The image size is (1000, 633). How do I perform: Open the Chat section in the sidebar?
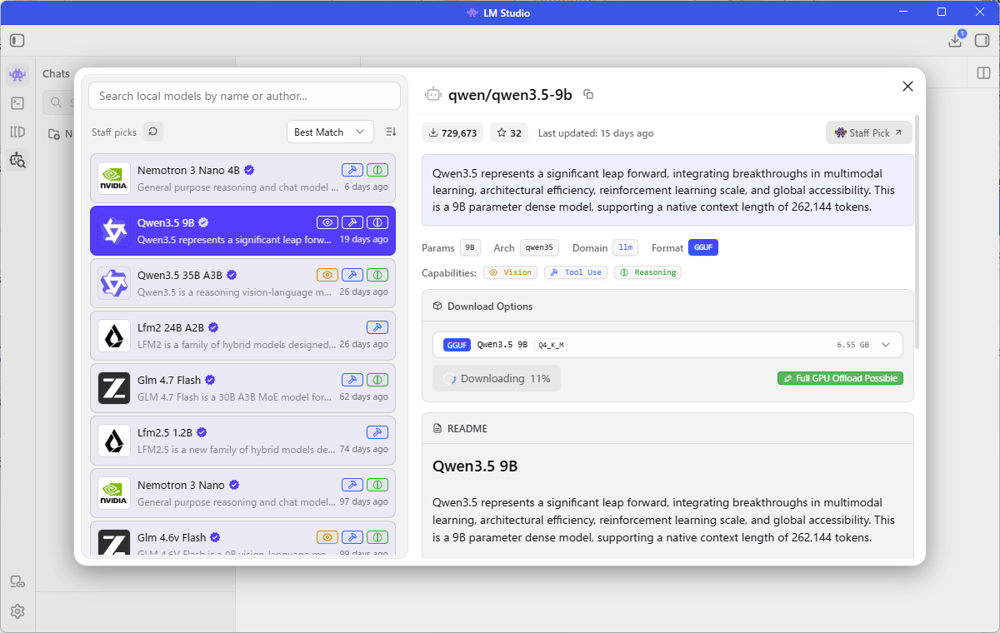17,75
